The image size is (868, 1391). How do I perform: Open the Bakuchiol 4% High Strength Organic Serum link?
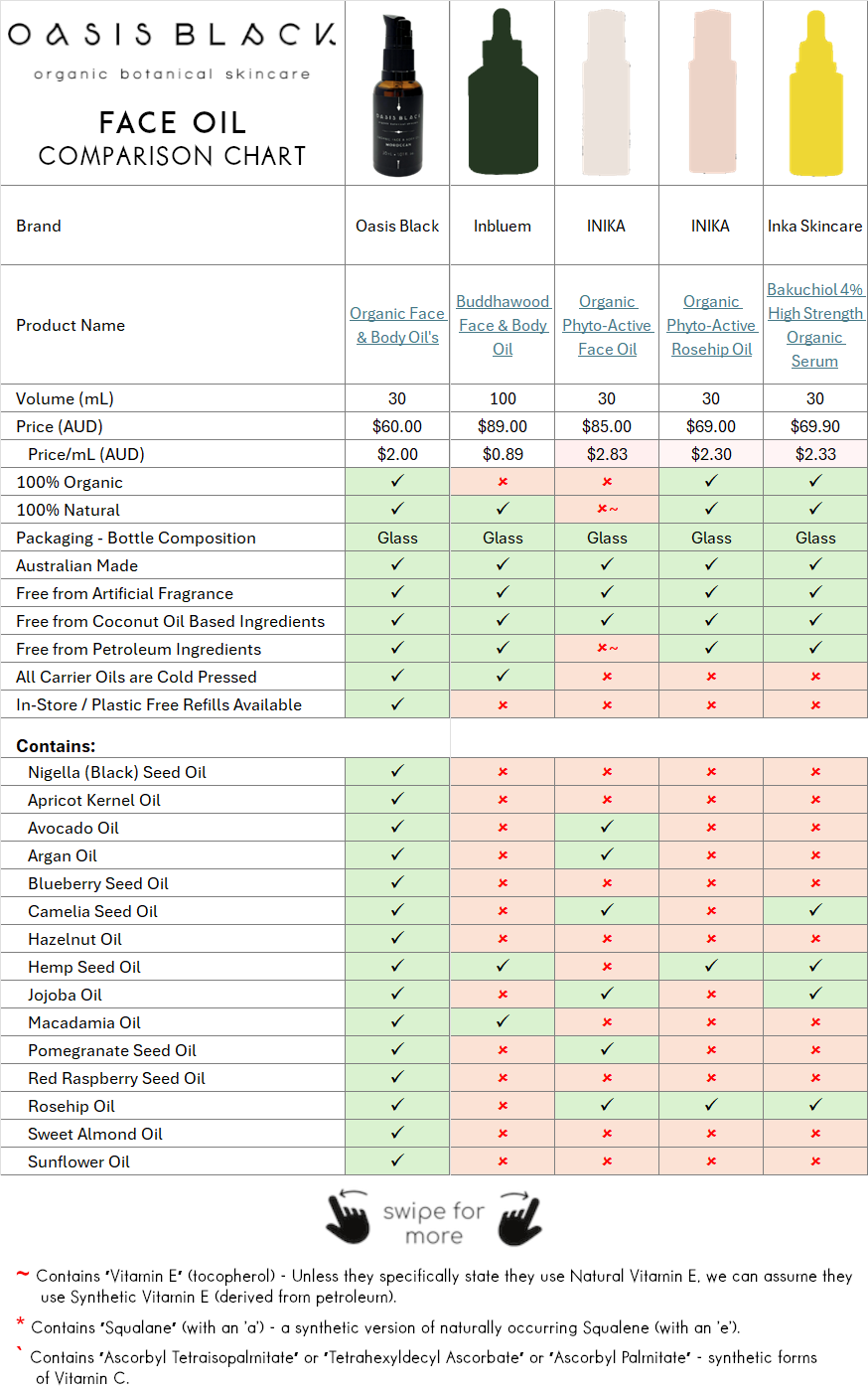coord(815,325)
